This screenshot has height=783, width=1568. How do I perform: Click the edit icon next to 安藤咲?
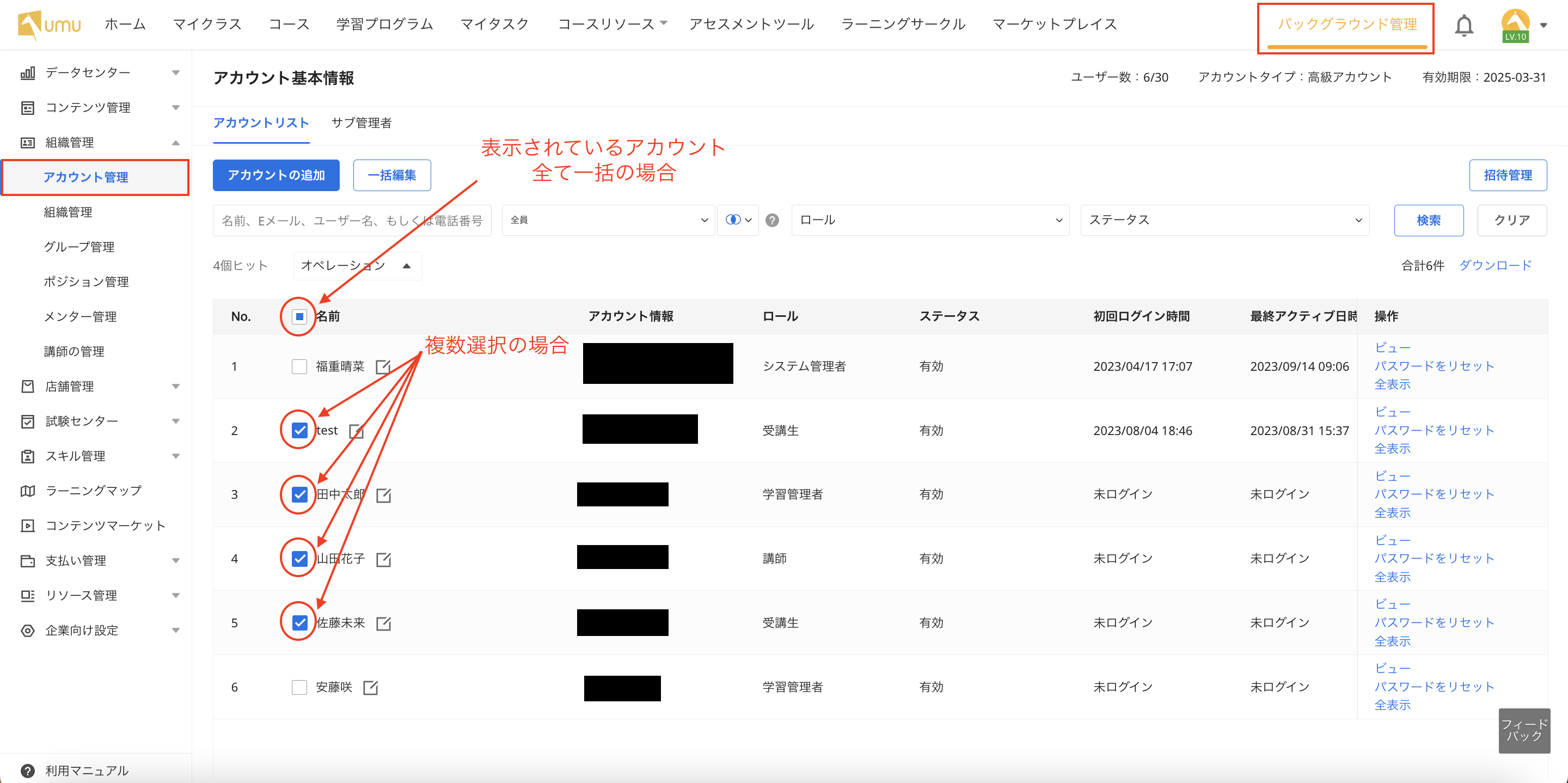coord(370,687)
